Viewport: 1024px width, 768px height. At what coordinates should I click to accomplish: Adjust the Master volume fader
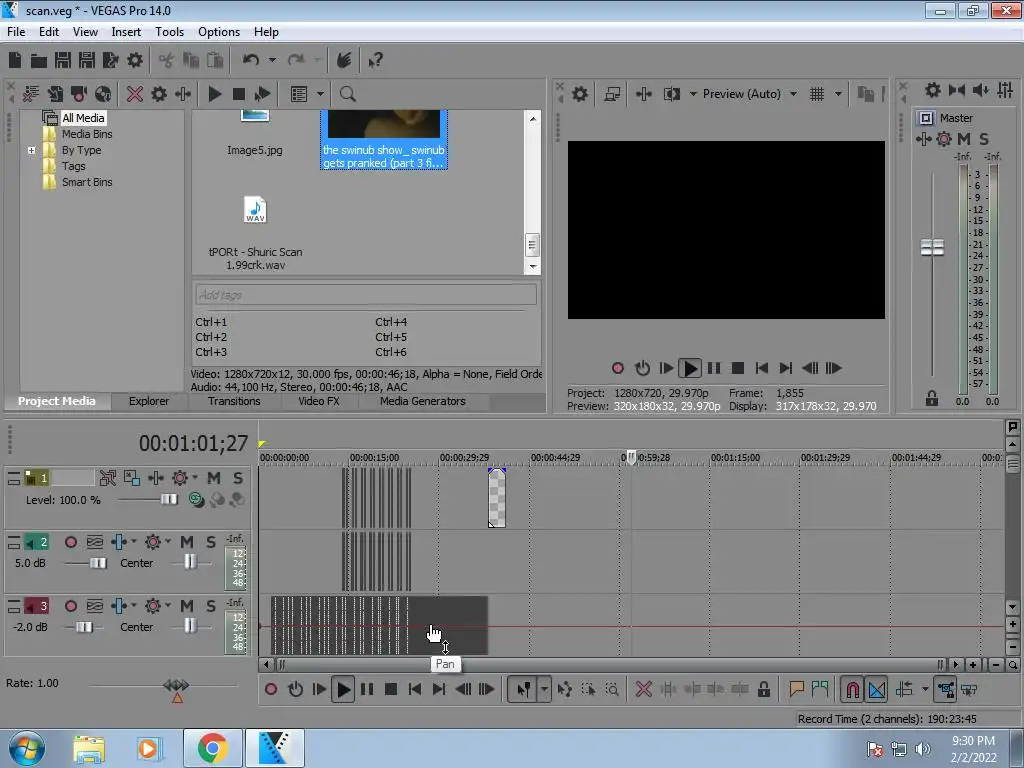click(x=932, y=248)
